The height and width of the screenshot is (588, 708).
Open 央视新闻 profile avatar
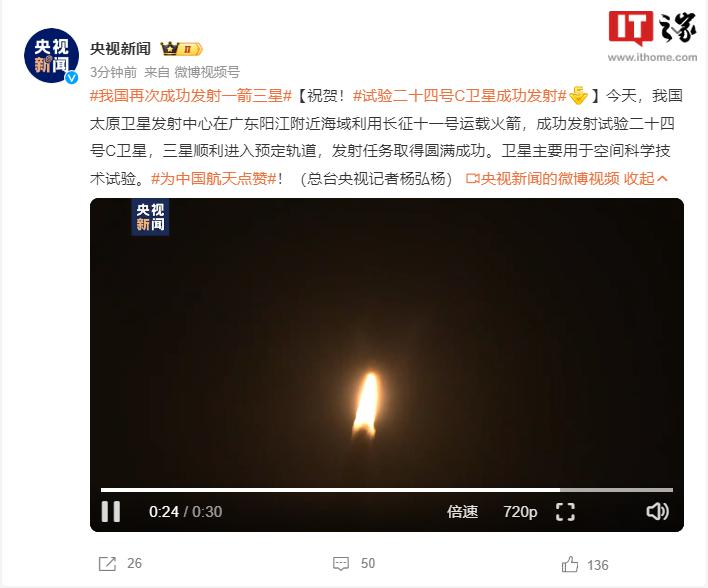51,56
